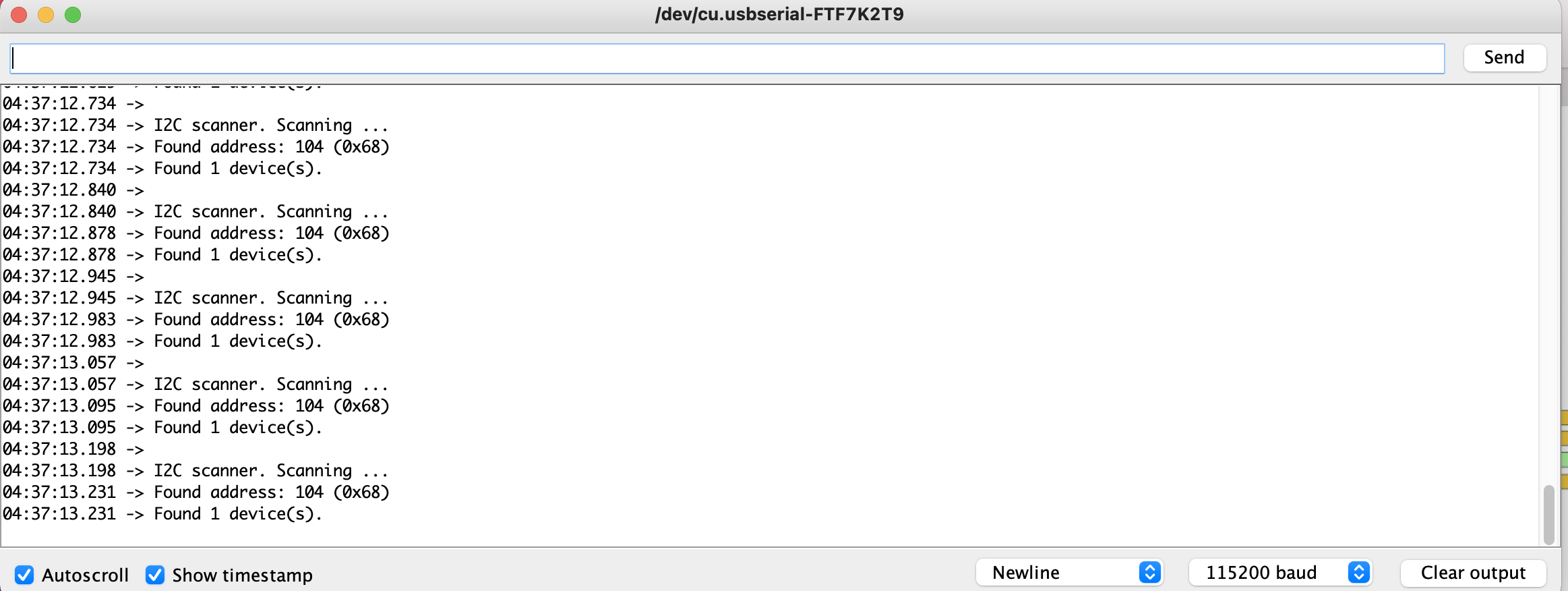
Task: Click the output area vertical scrollbar thumb
Action: pyautogui.click(x=1548, y=514)
